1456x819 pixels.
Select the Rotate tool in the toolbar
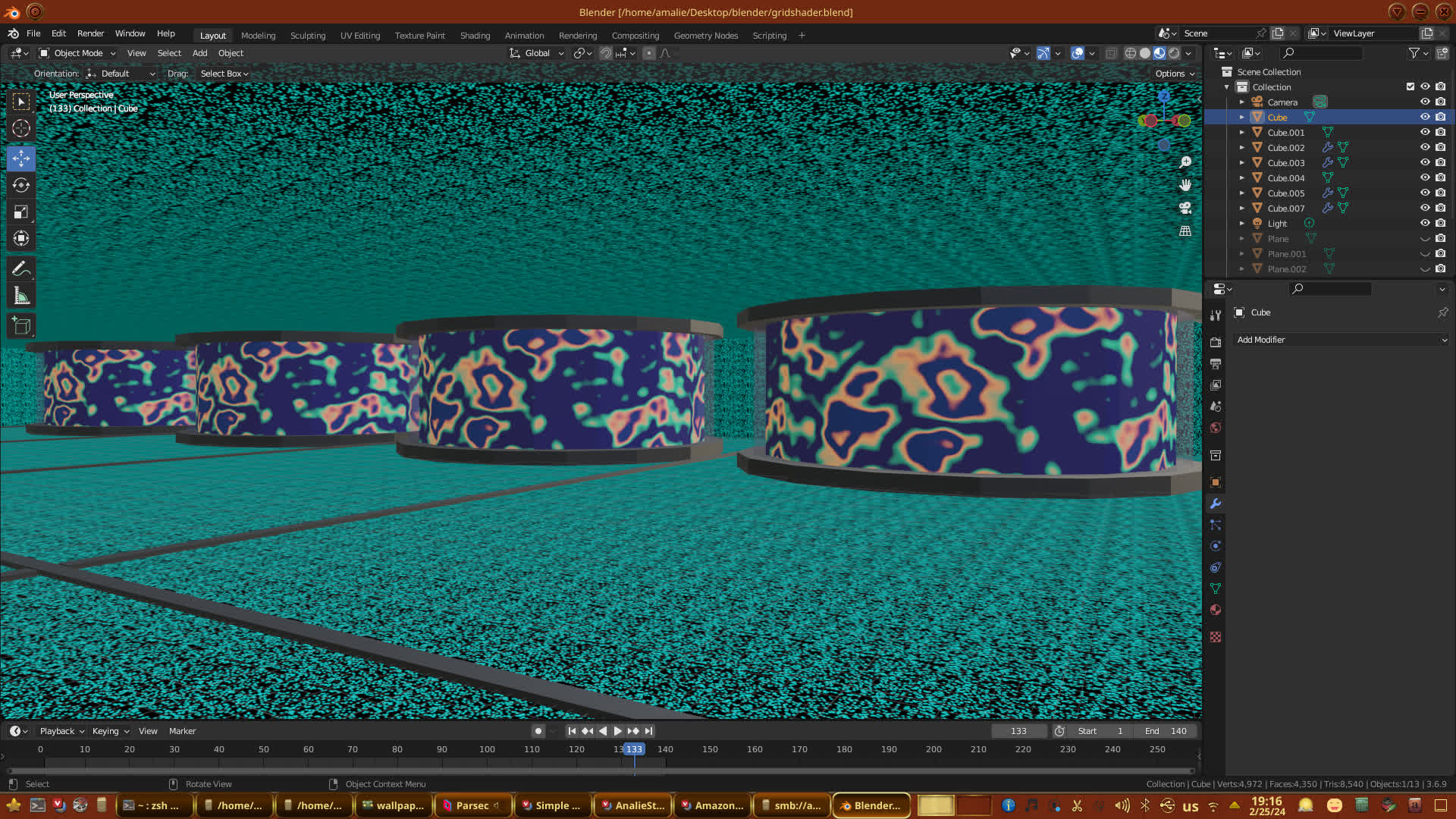click(21, 185)
